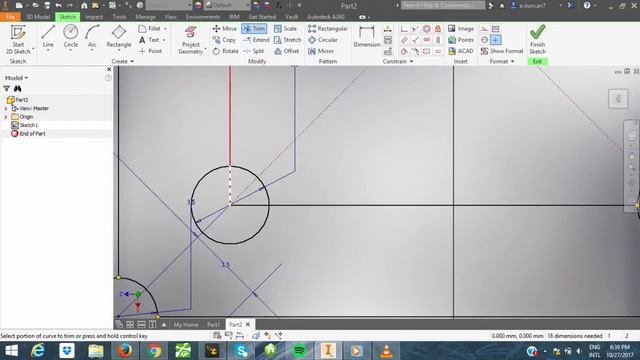Import Points

(x=461, y=40)
